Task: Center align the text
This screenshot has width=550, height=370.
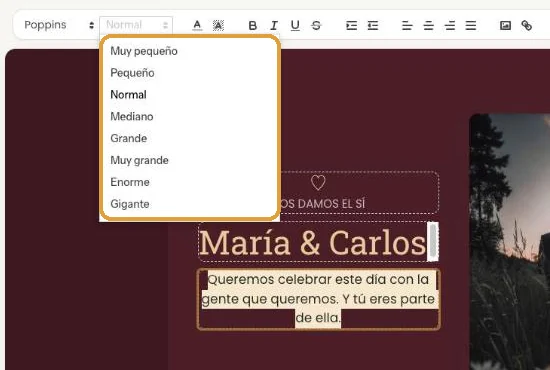Action: click(428, 25)
